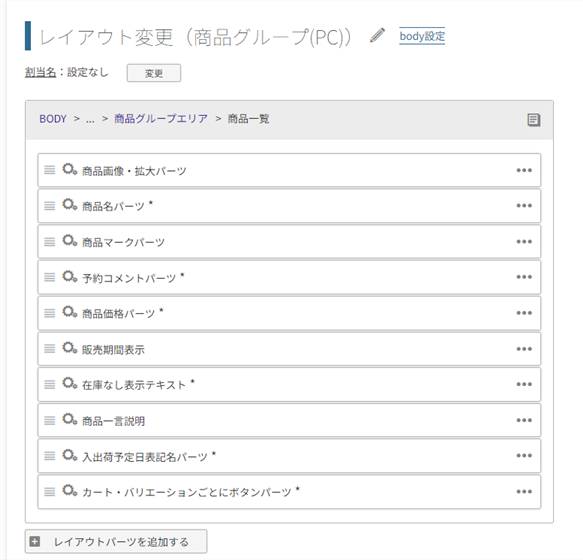
Task: Open three-dot menu for 商品画像・拡大パーツ
Action: [524, 170]
